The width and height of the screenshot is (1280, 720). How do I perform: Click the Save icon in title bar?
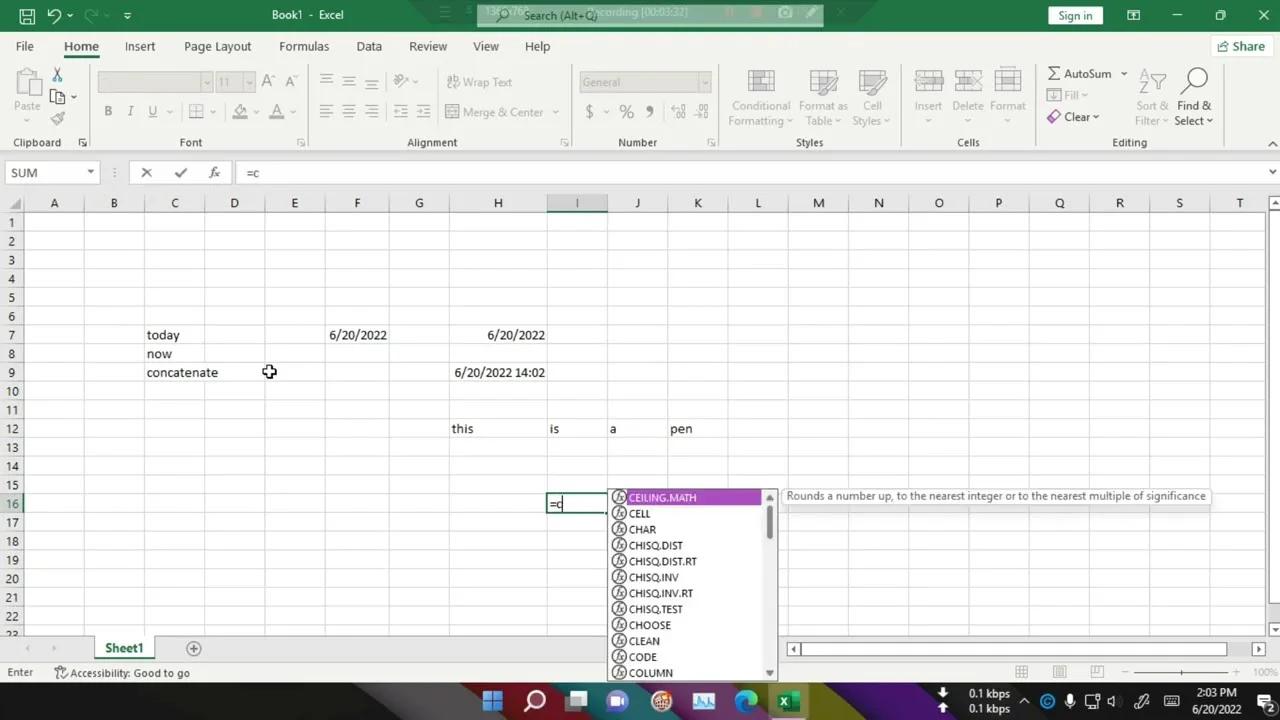[27, 16]
